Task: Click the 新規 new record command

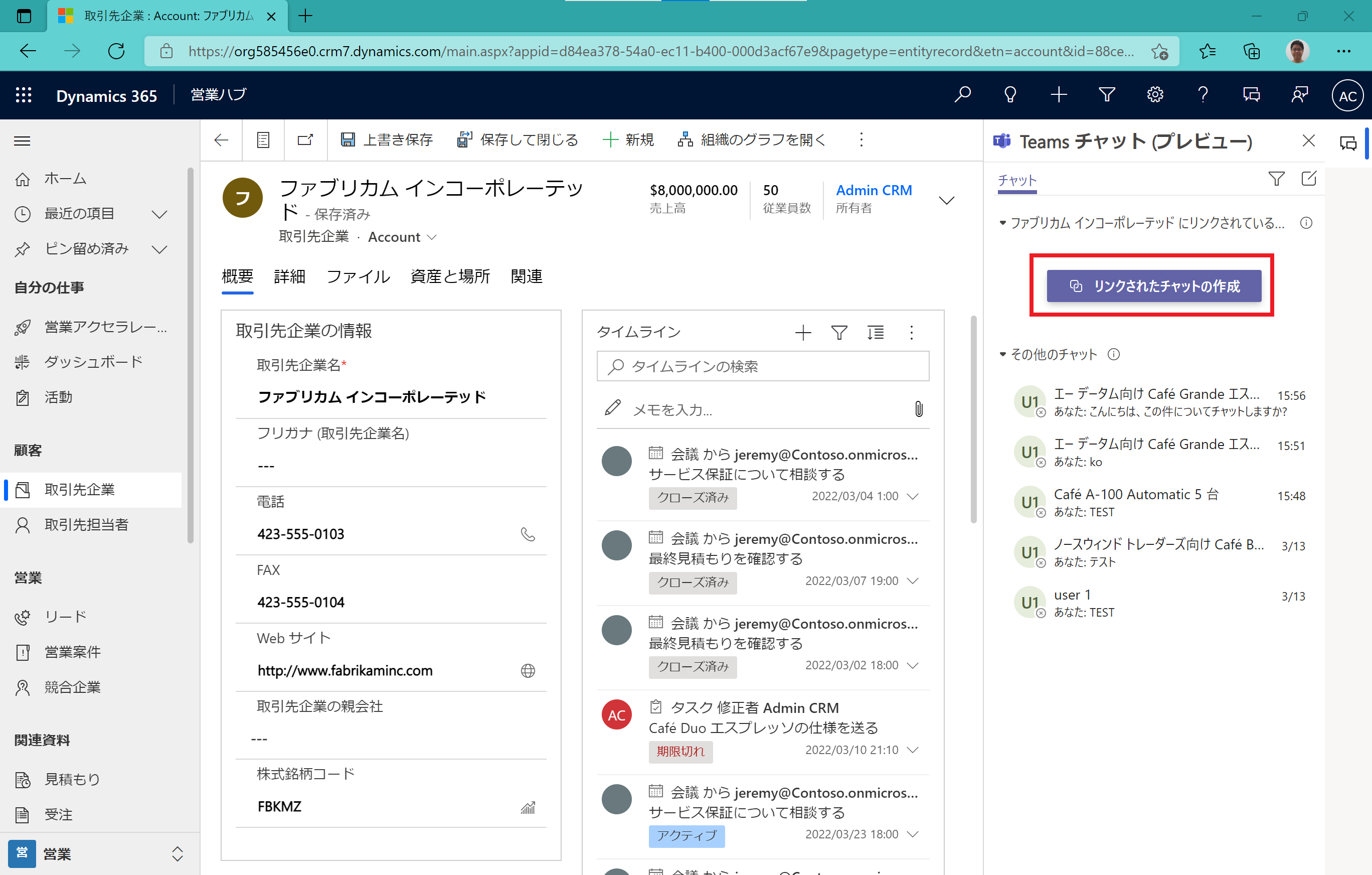Action: (628, 139)
